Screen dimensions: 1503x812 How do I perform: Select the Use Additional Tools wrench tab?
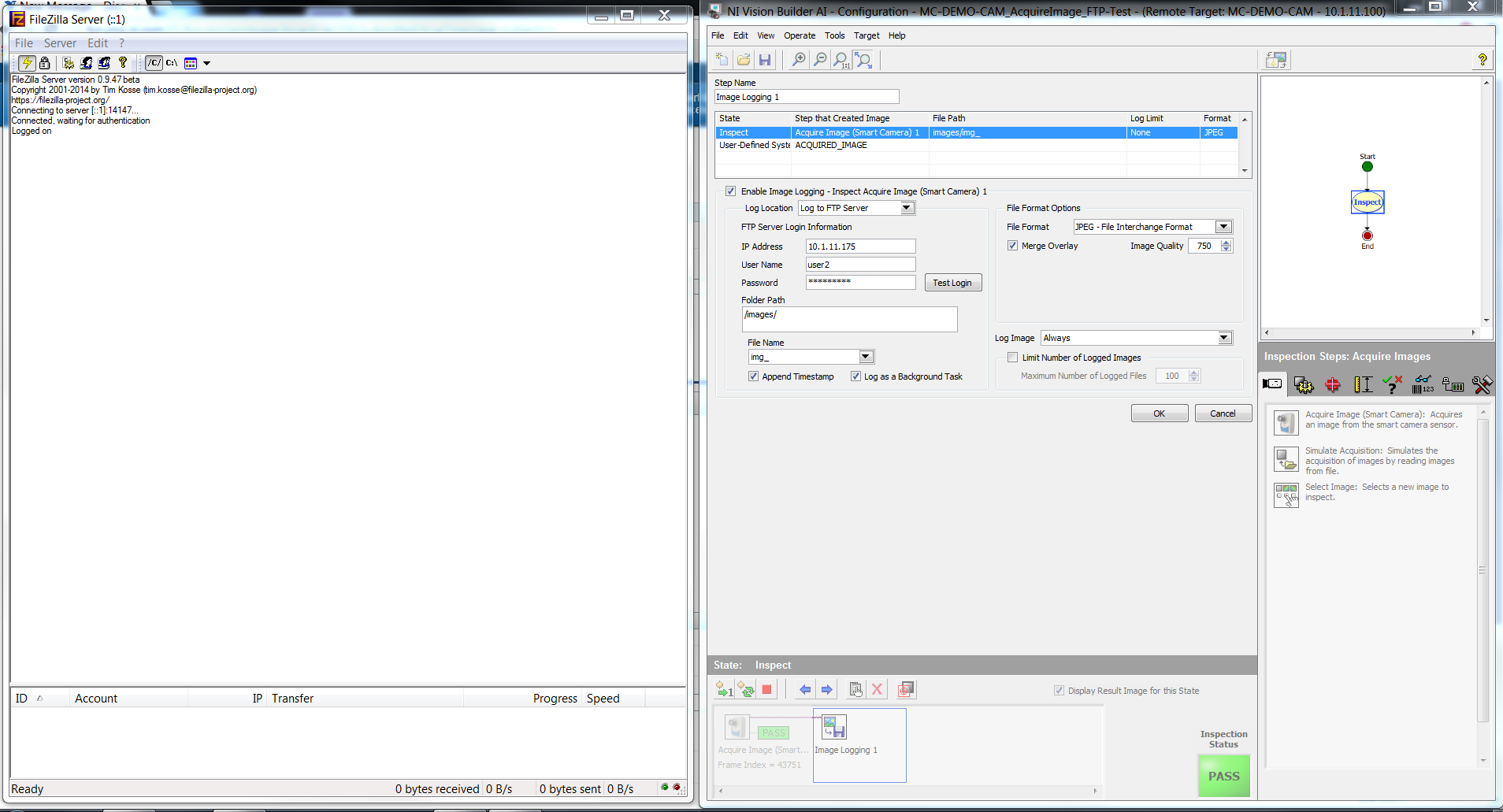point(1482,384)
